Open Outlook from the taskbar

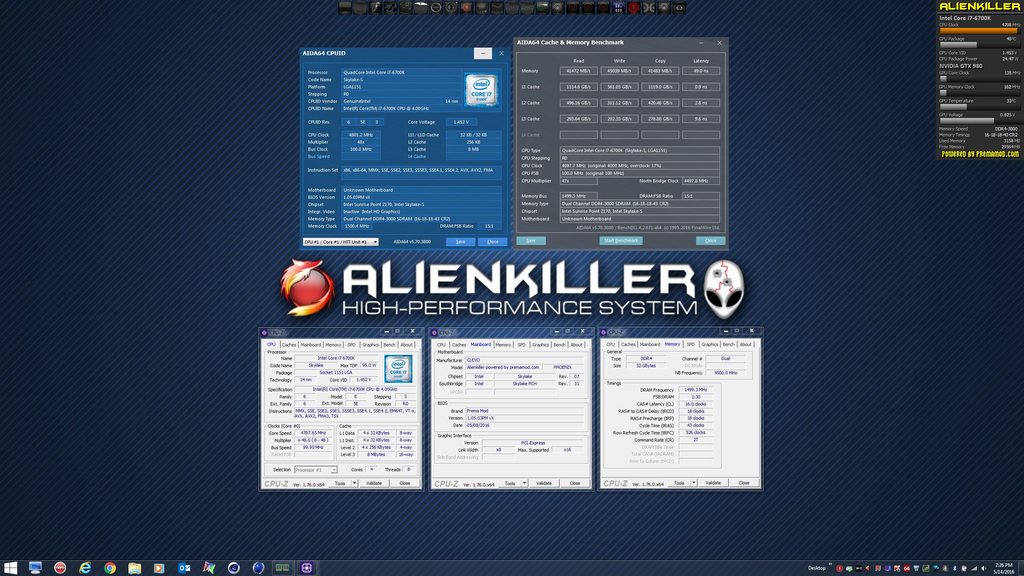(184, 568)
